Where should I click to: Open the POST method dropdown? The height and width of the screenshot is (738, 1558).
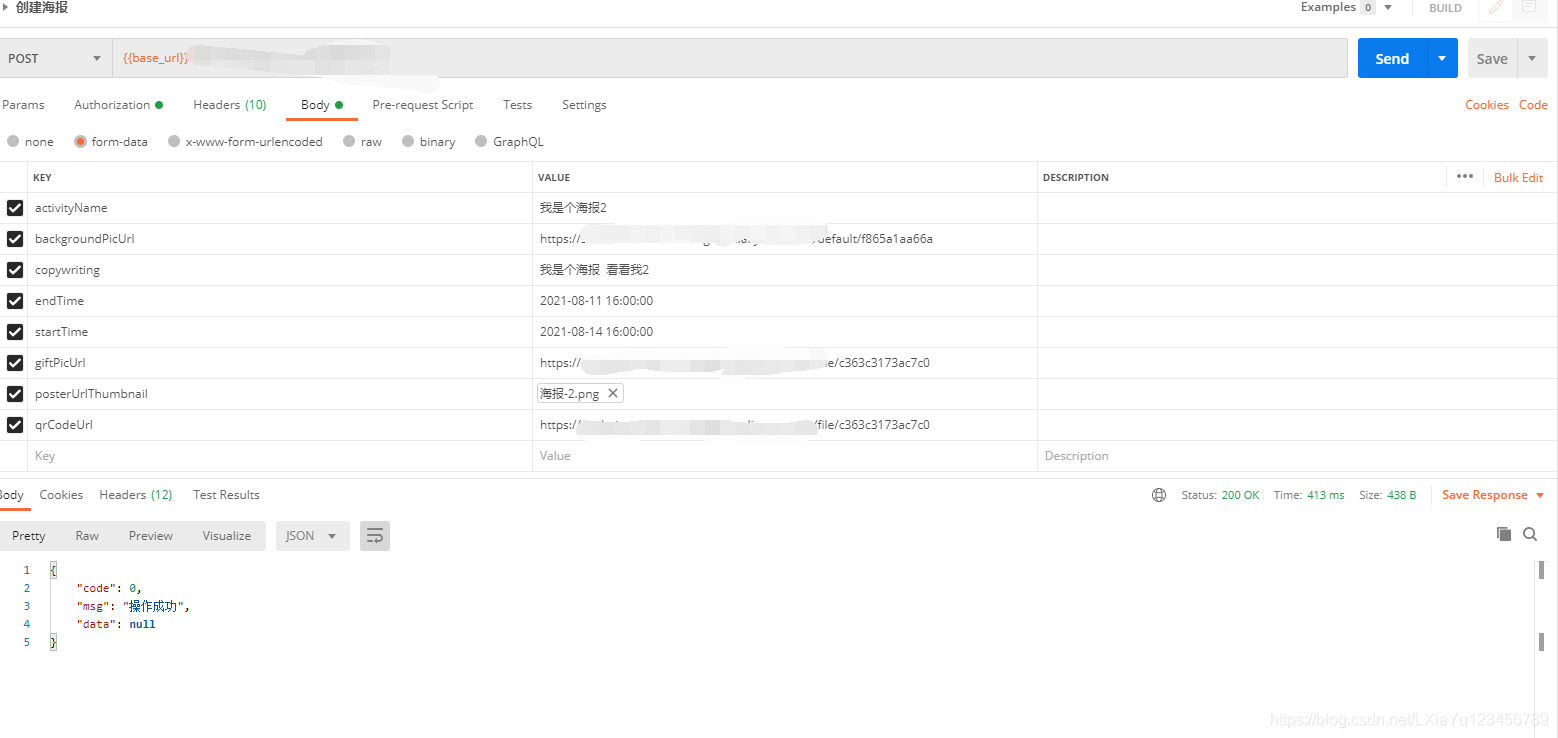(55, 58)
